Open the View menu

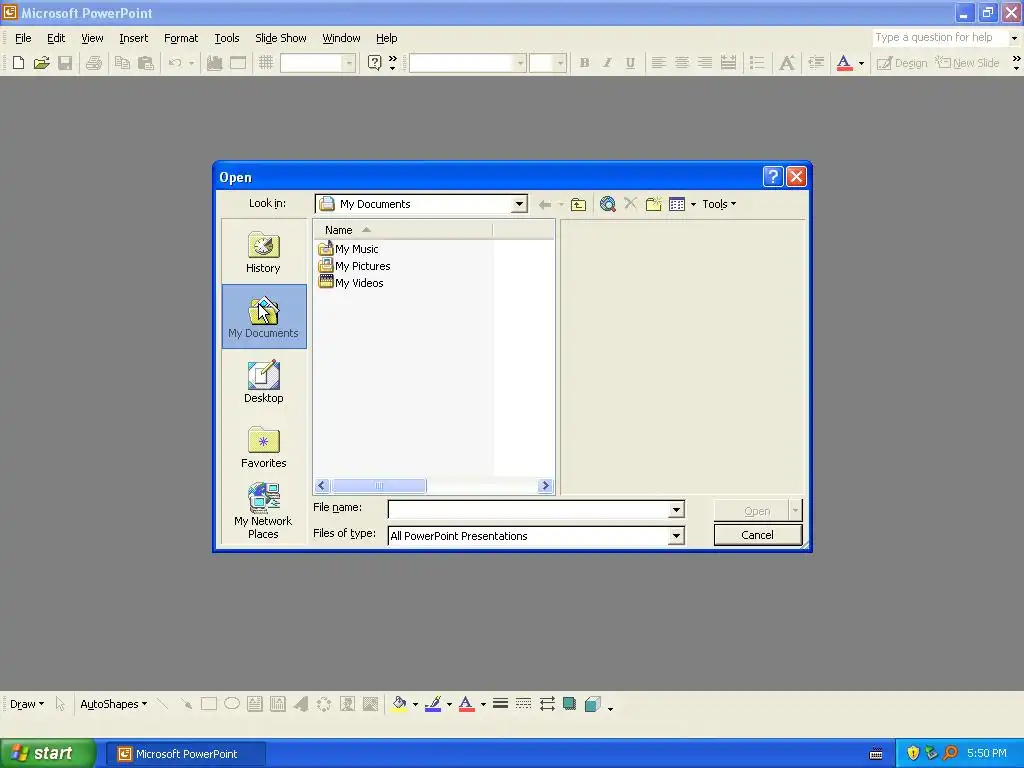point(92,38)
